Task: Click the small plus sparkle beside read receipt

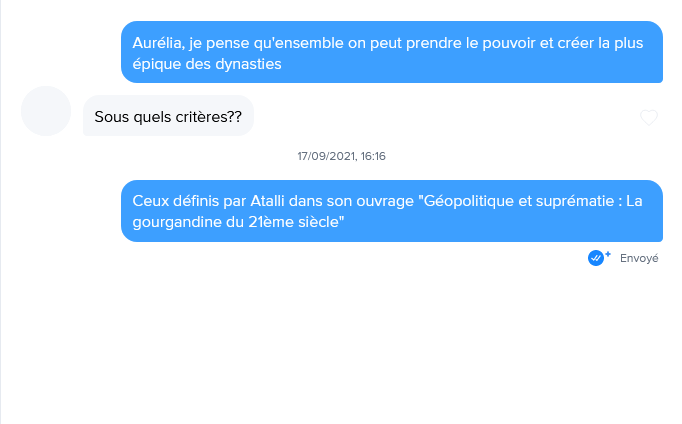Action: tap(608, 254)
